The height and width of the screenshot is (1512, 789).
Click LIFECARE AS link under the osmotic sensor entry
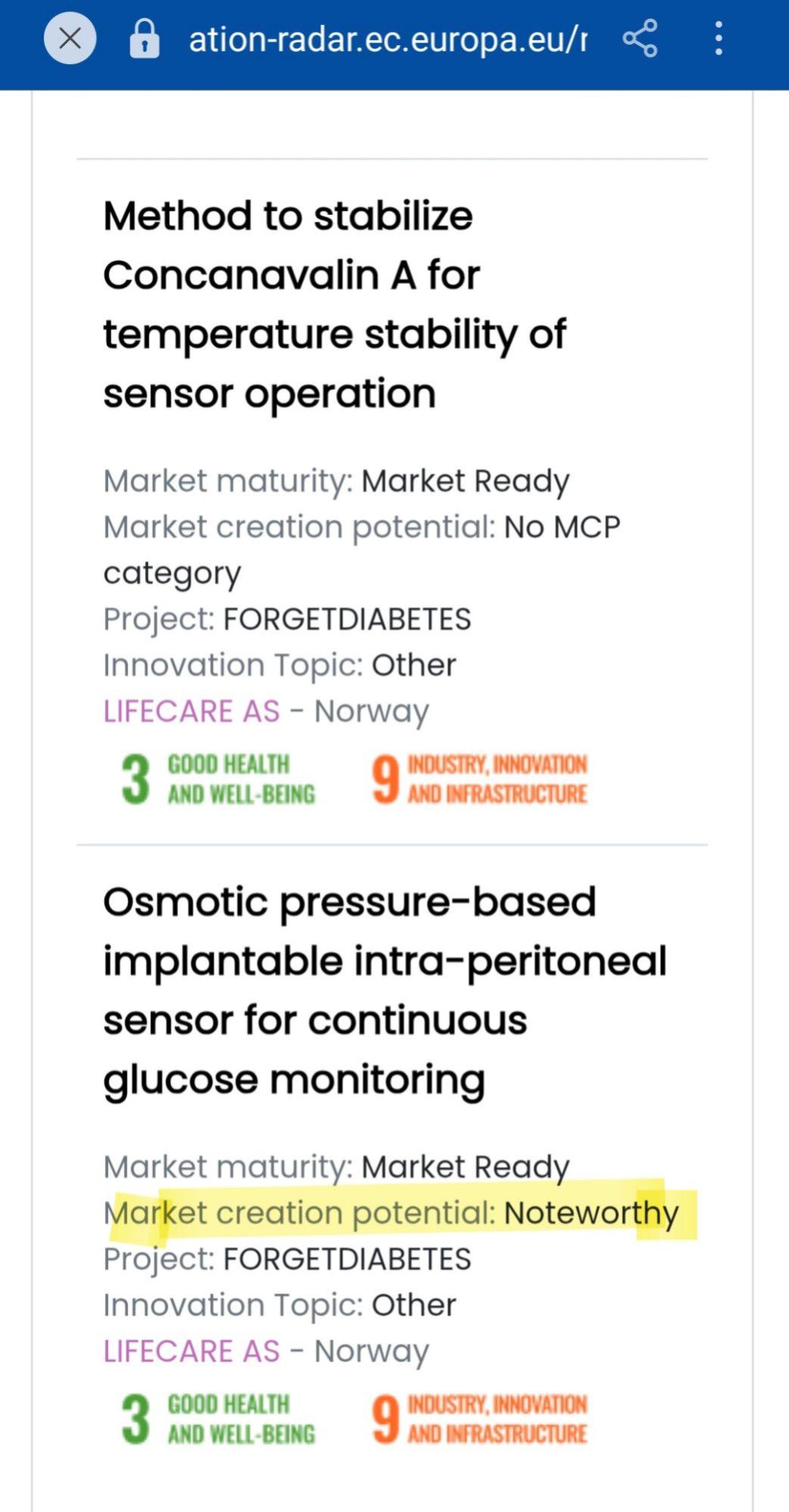click(x=191, y=1351)
